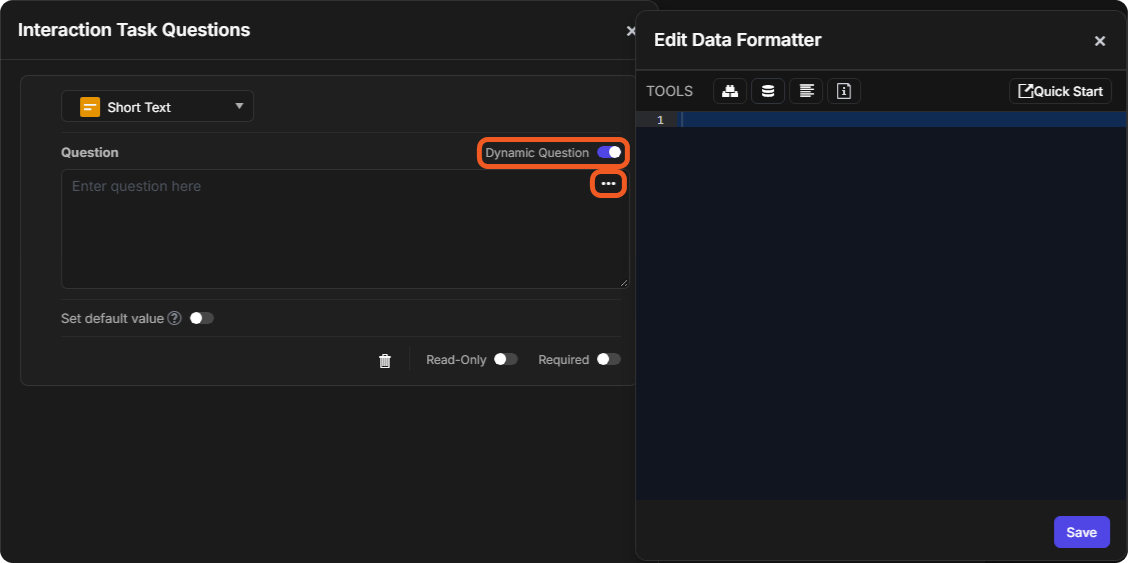1128x563 pixels.
Task: Show help for Set default value
Action: [174, 318]
